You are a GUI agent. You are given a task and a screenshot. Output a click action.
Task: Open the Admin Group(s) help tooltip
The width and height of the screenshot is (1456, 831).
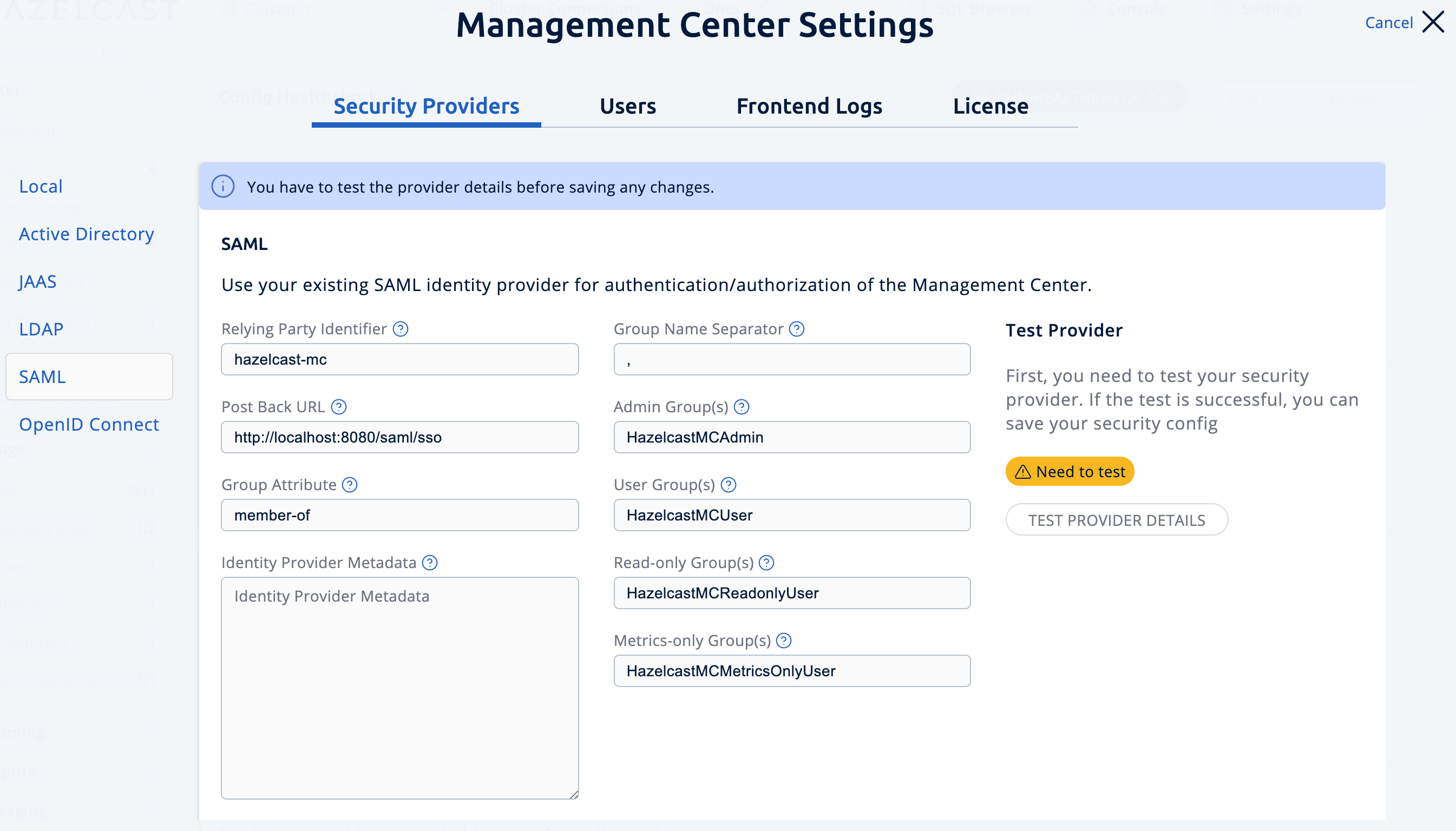tap(742, 406)
